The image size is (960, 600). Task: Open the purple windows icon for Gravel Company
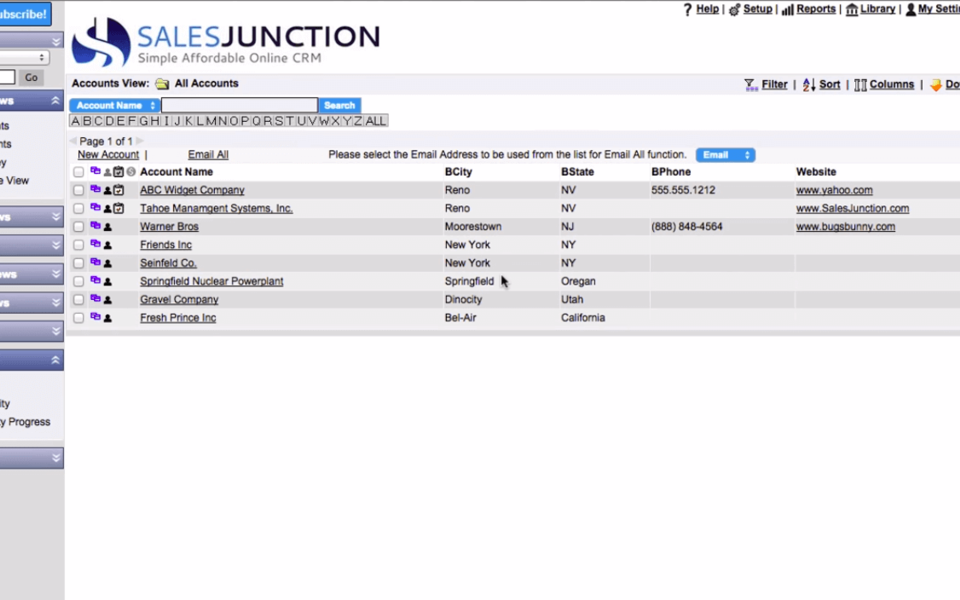click(95, 299)
